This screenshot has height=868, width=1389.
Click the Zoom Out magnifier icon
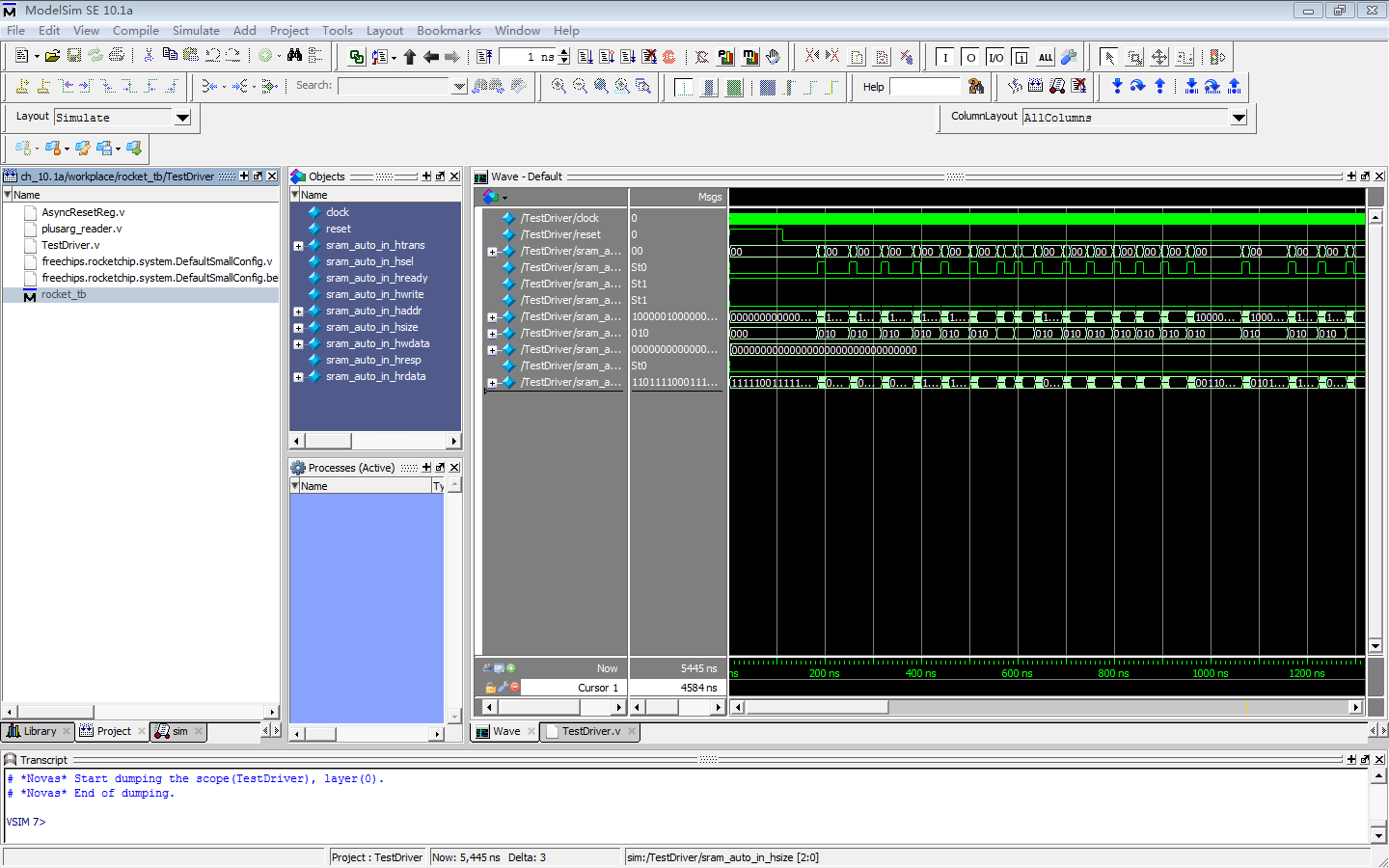(x=580, y=86)
